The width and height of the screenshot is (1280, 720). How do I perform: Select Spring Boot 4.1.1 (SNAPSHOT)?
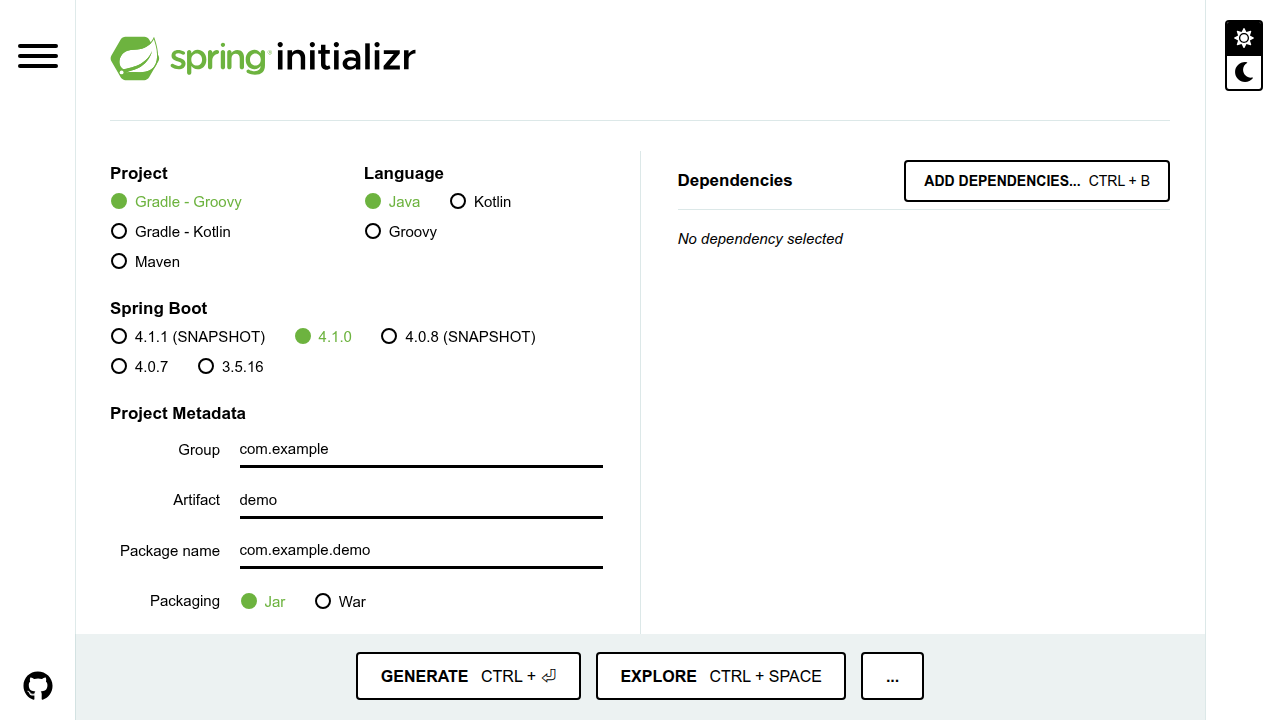pyautogui.click(x=188, y=336)
